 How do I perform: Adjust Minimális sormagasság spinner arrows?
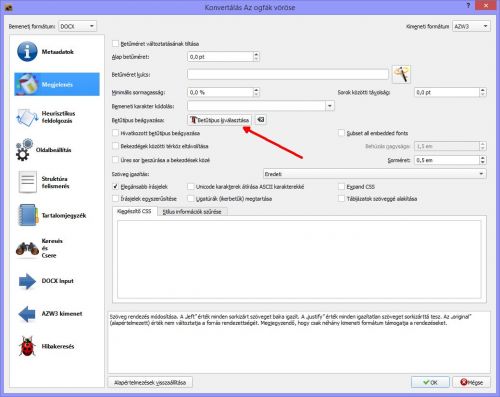(x=256, y=92)
